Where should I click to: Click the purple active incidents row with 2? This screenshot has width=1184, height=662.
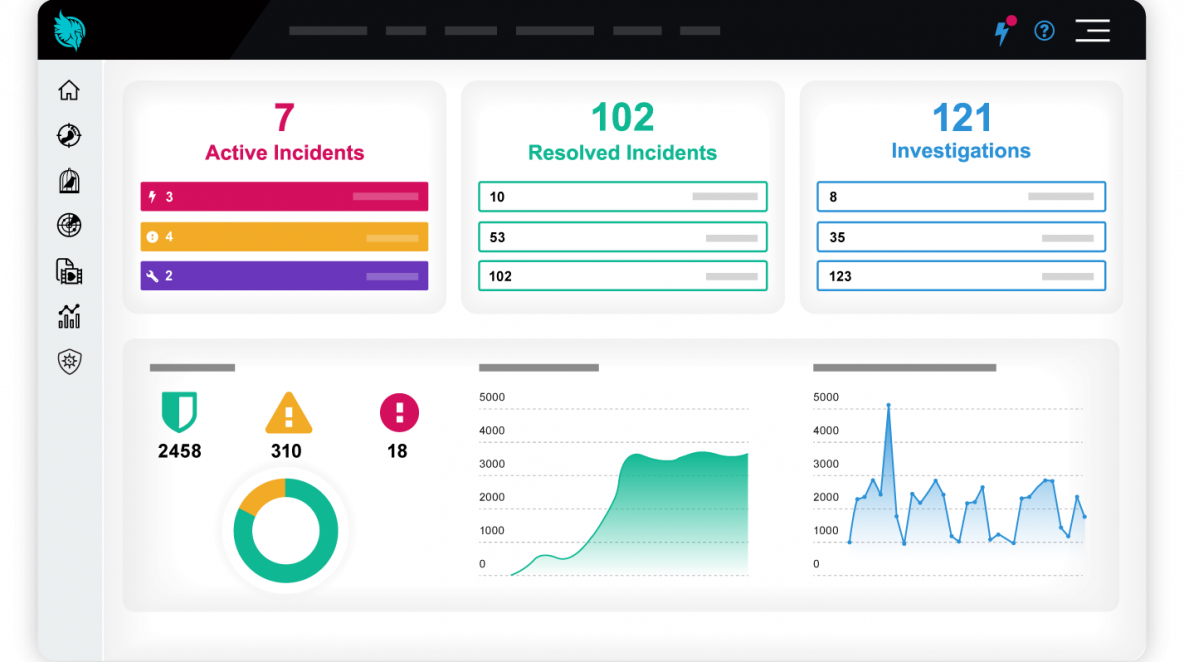(284, 276)
